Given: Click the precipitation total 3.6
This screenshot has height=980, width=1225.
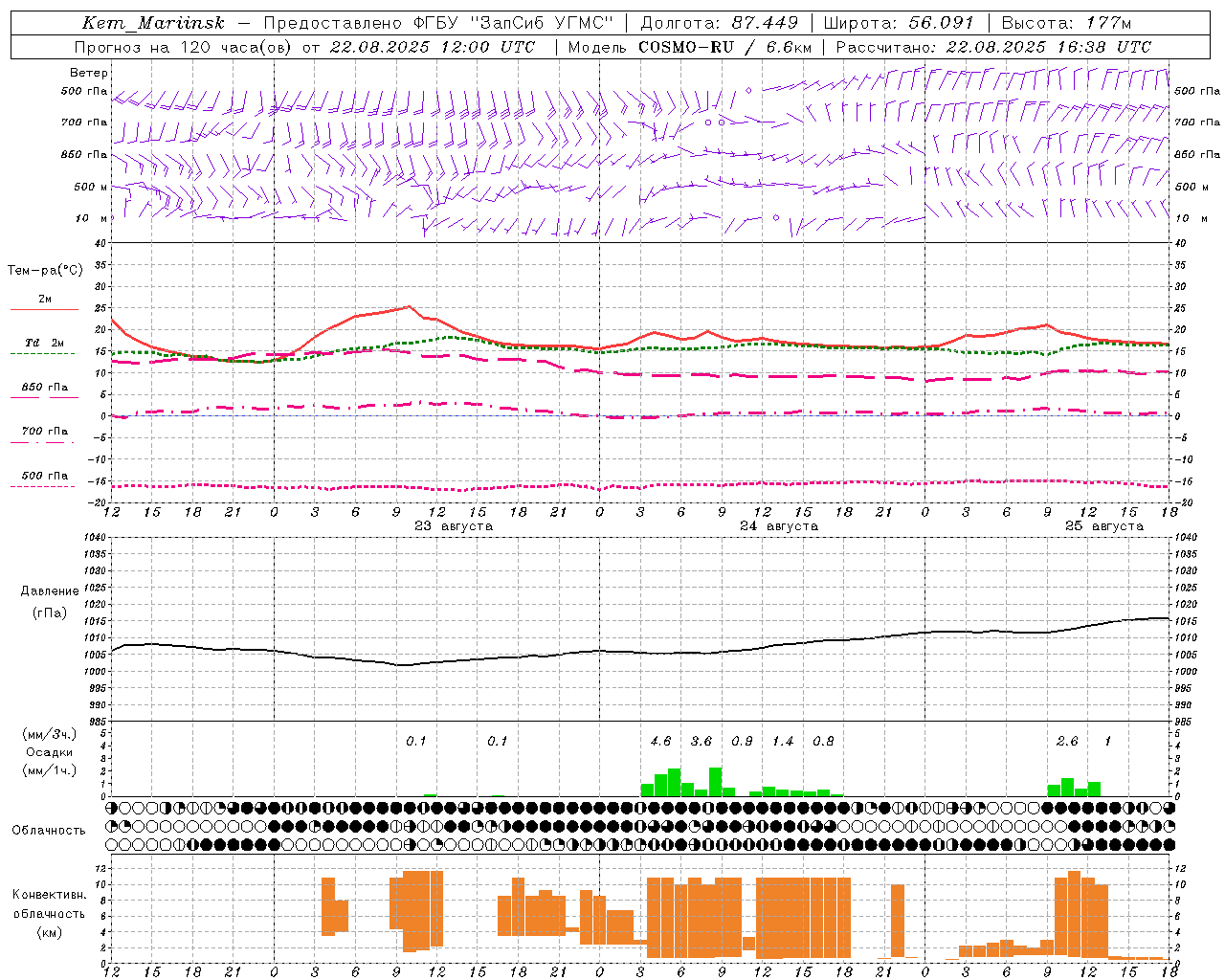Looking at the screenshot, I should pos(702,742).
